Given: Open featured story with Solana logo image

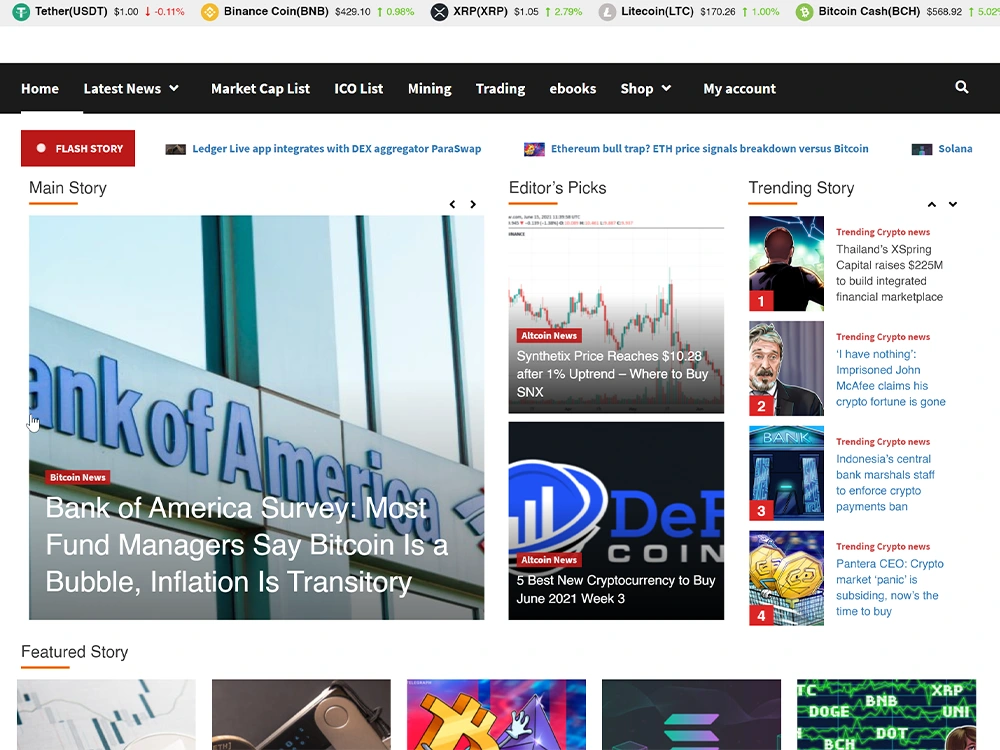Looking at the screenshot, I should [691, 714].
